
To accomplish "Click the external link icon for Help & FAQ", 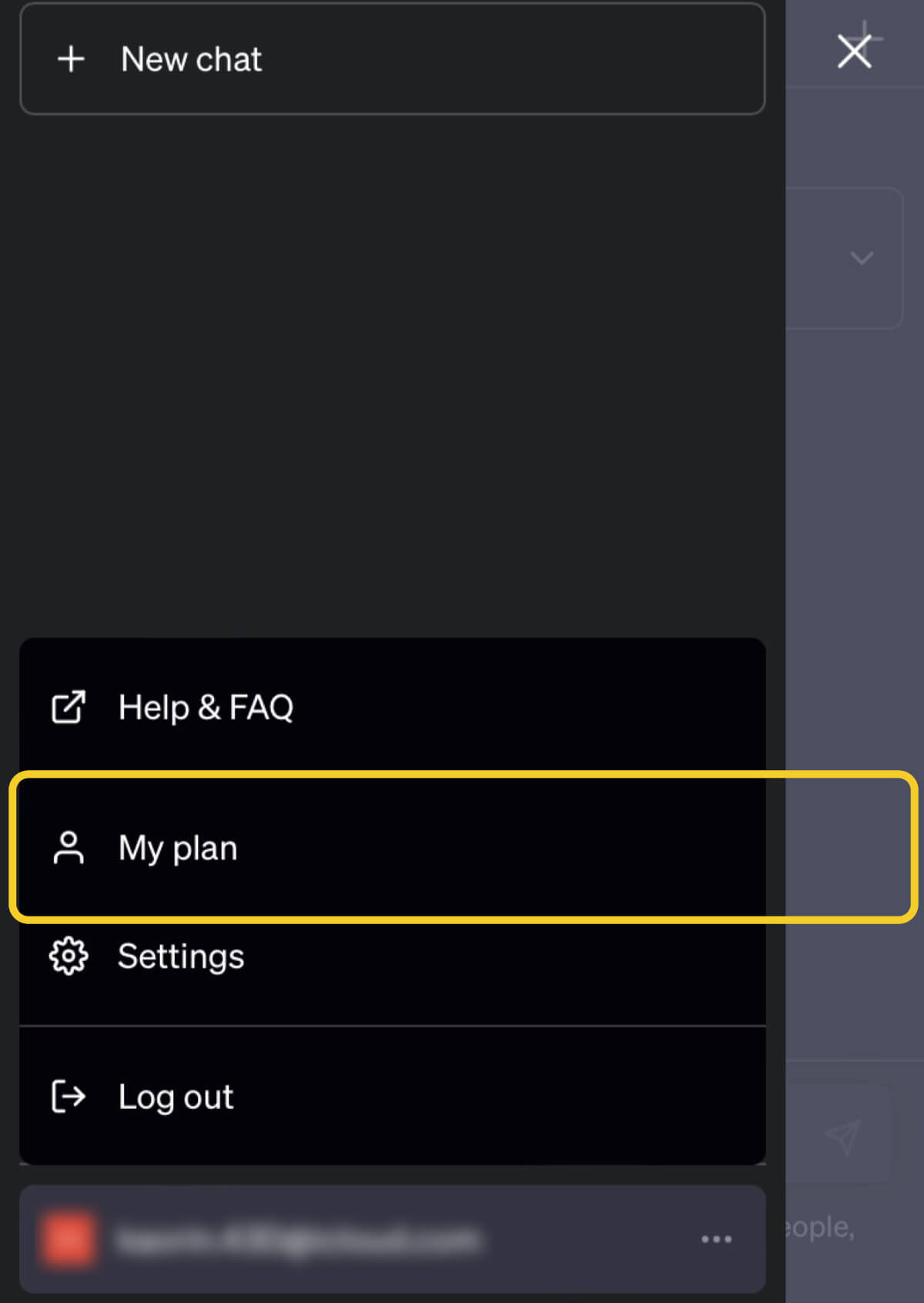I will [x=69, y=707].
